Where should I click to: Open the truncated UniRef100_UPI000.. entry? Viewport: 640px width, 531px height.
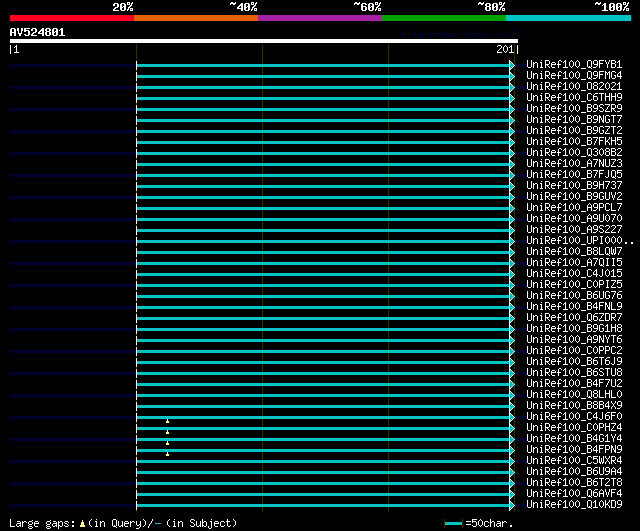(x=580, y=240)
